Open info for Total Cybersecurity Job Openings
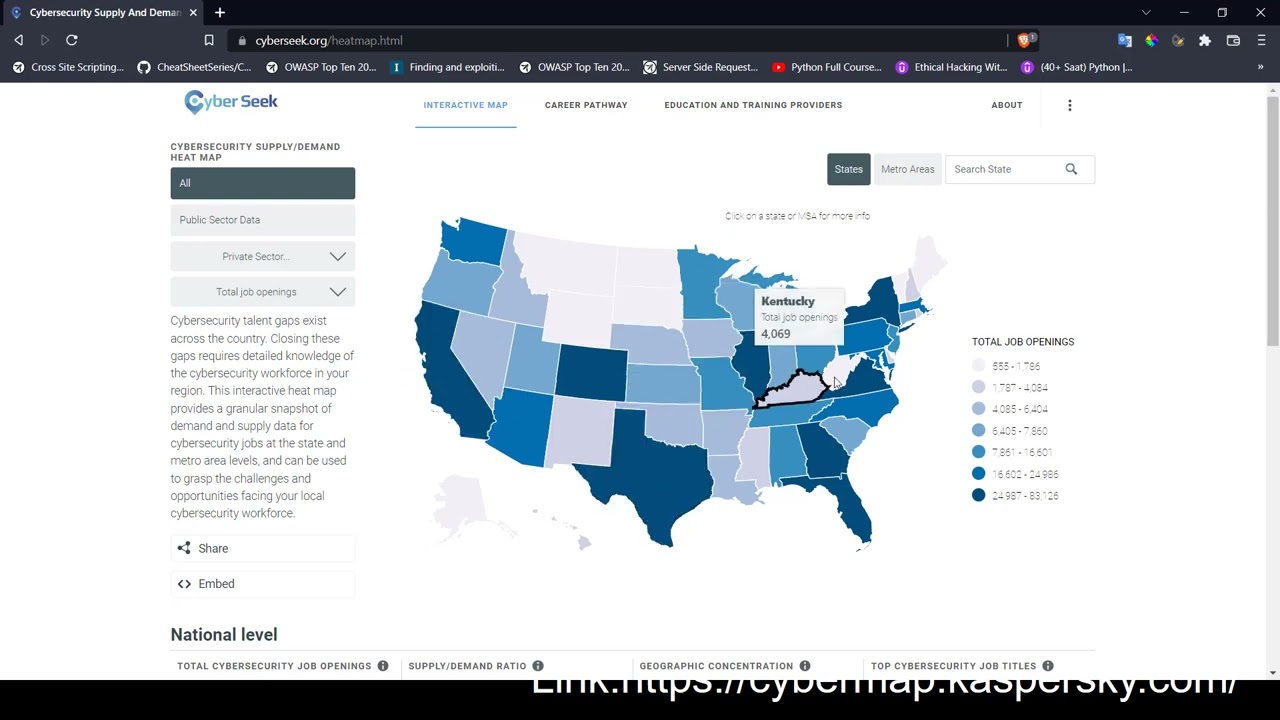Image resolution: width=1280 pixels, height=720 pixels. [x=382, y=666]
